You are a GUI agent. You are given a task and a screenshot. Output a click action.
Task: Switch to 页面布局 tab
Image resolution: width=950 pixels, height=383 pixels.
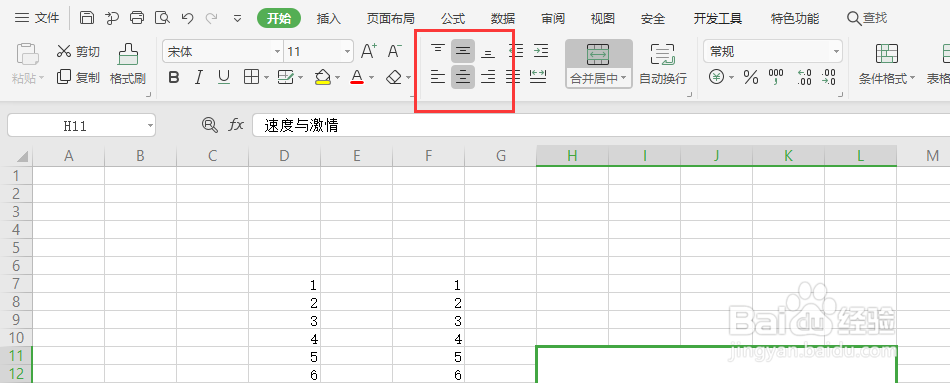point(390,19)
